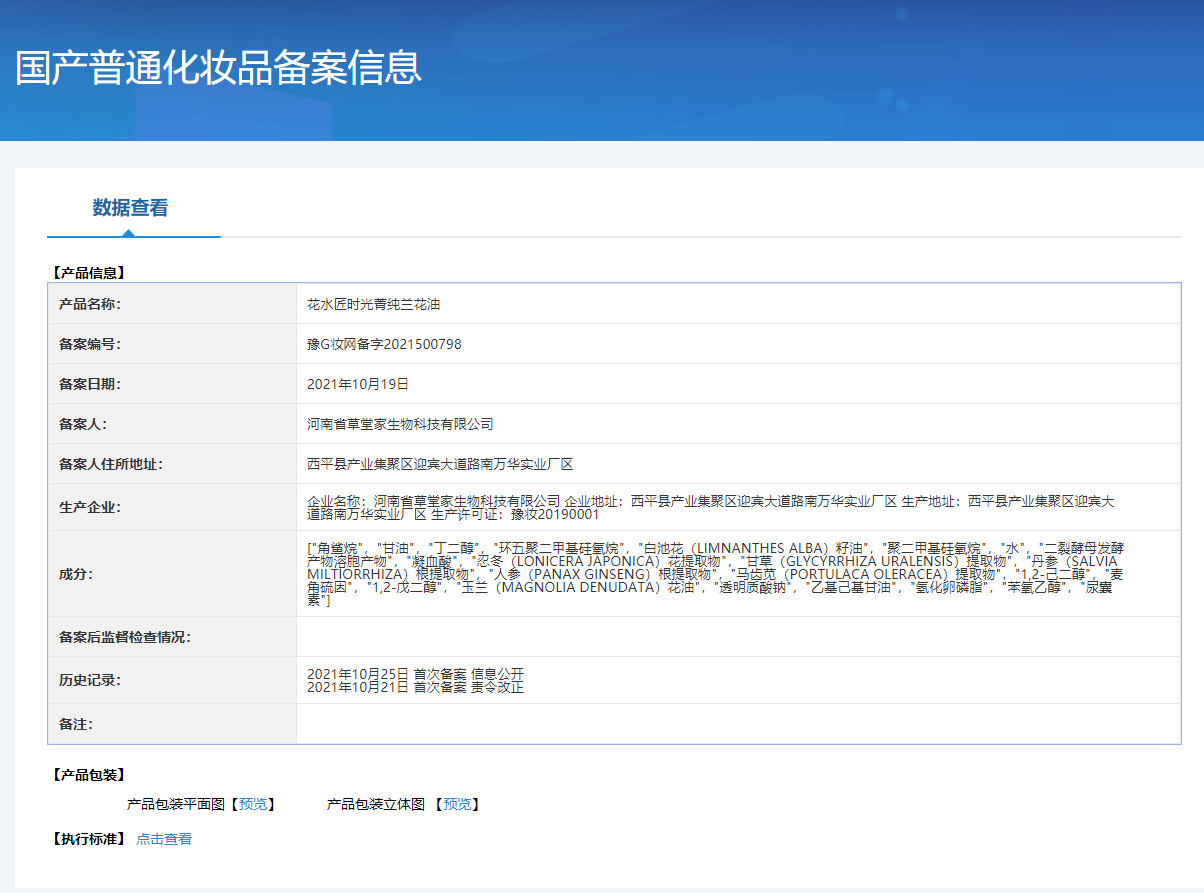
Task: Click the 备案人住所地址 row label
Action: pyautogui.click(x=111, y=464)
